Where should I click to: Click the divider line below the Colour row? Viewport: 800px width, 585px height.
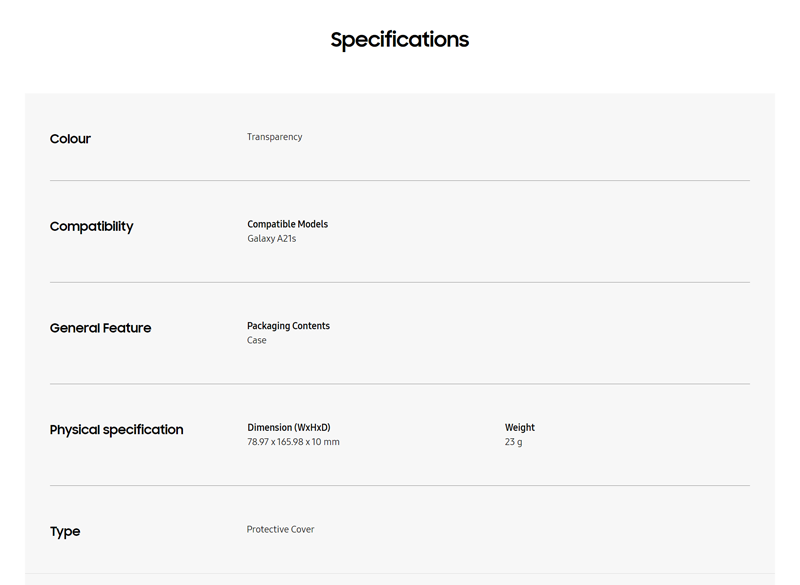(400, 181)
